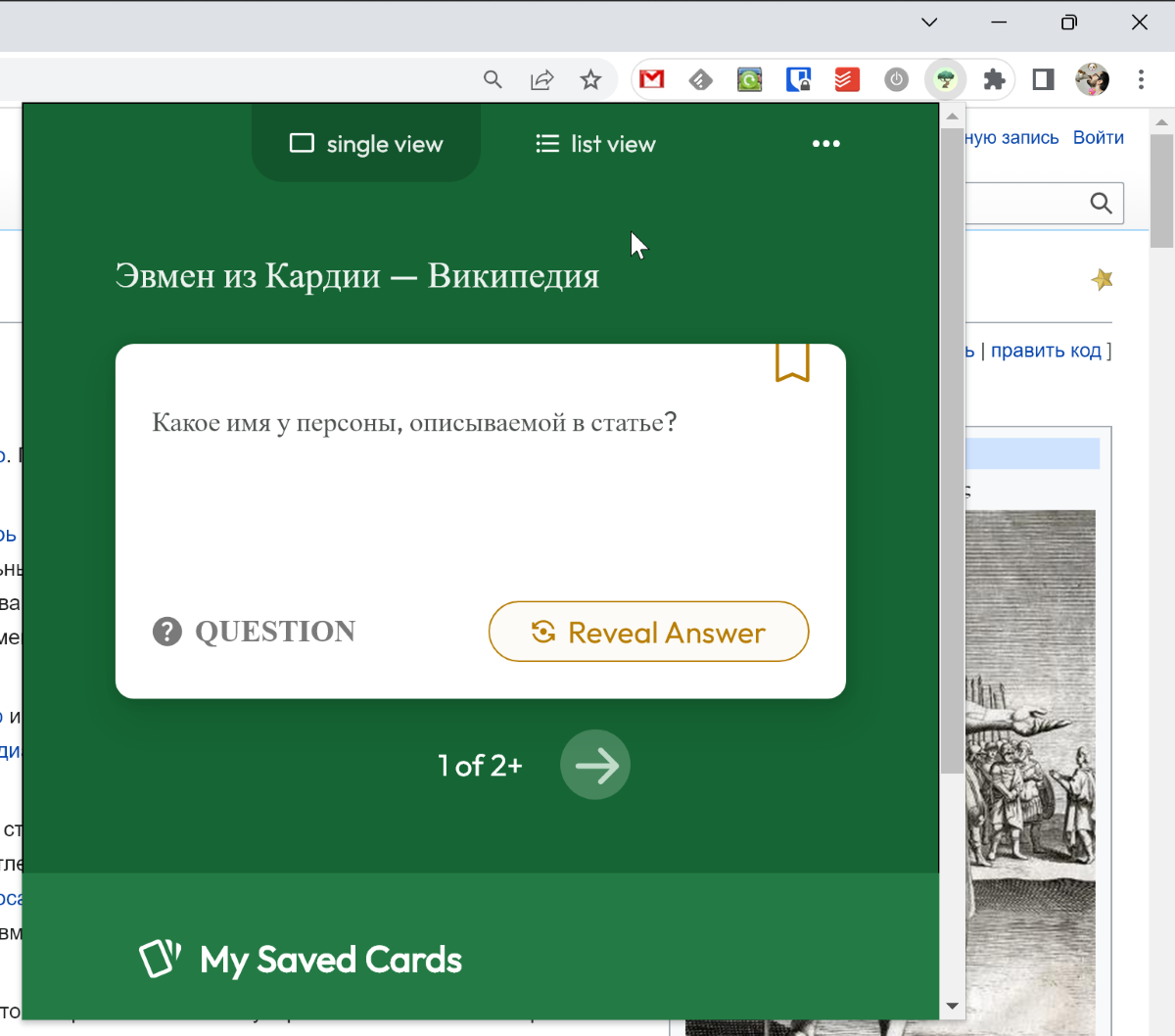Click the gray power button extension icon
1175x1036 pixels.
(x=897, y=79)
